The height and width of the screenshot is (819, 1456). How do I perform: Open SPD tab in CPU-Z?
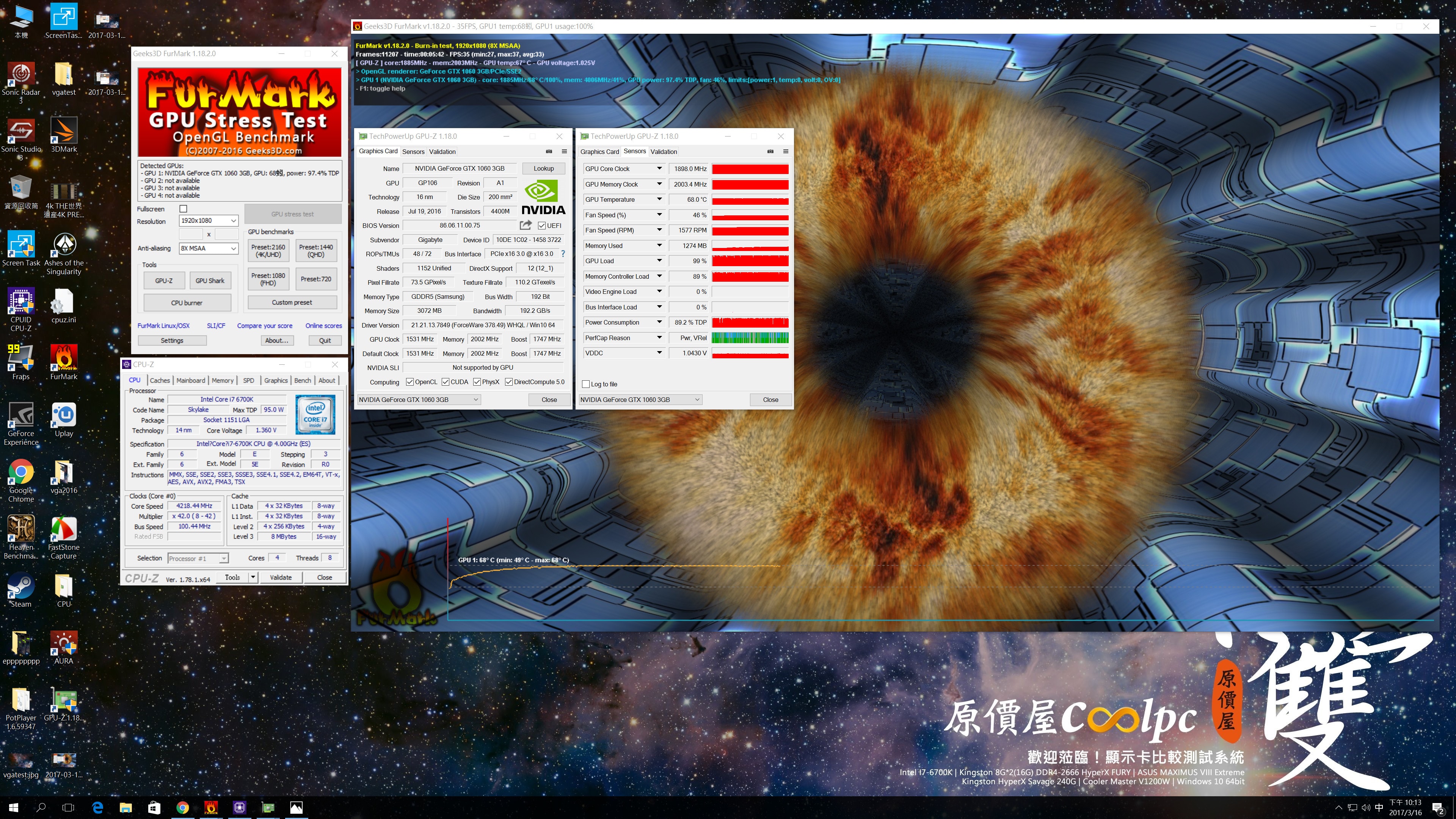point(249,380)
